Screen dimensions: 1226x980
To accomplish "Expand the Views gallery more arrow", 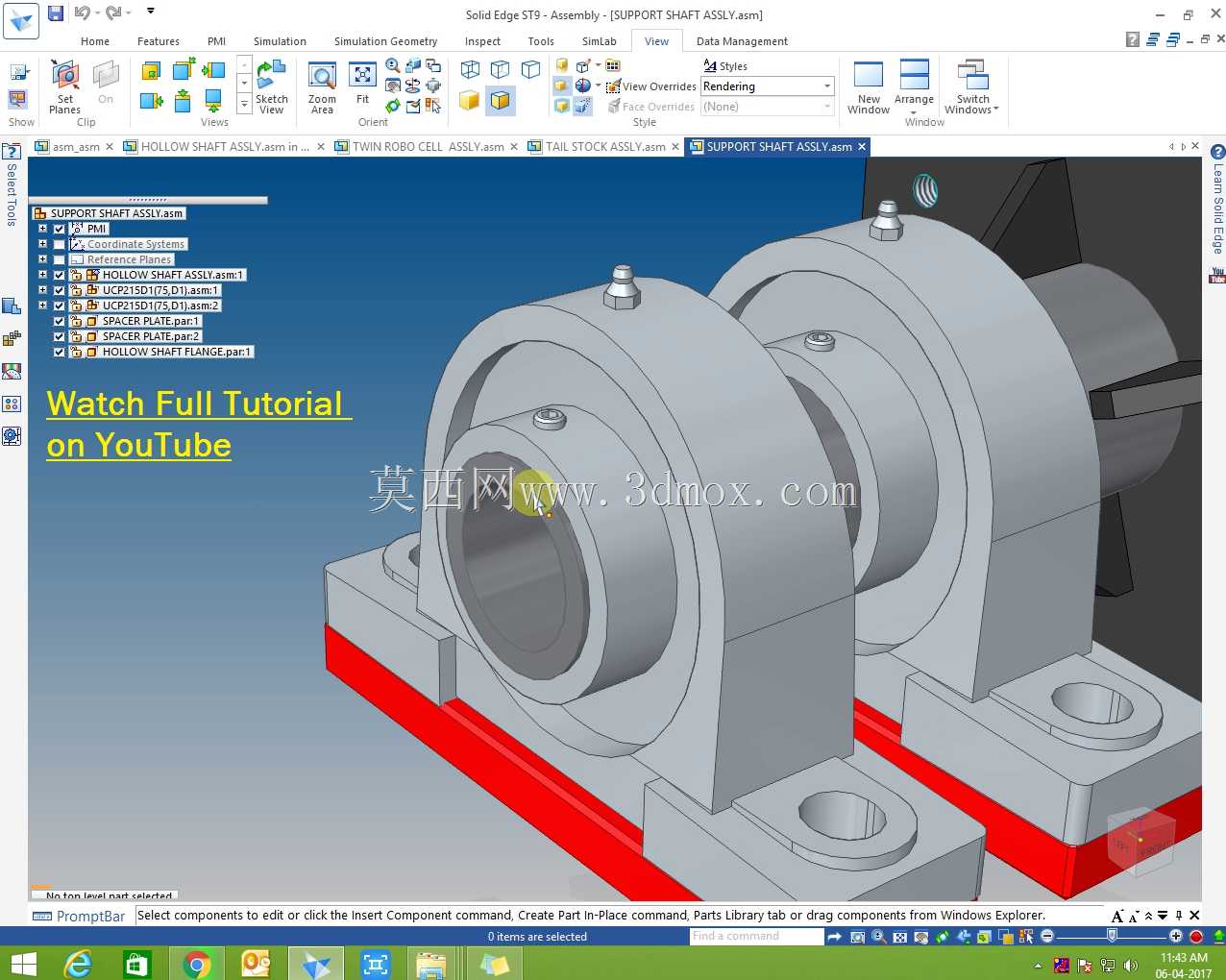I will (x=244, y=103).
